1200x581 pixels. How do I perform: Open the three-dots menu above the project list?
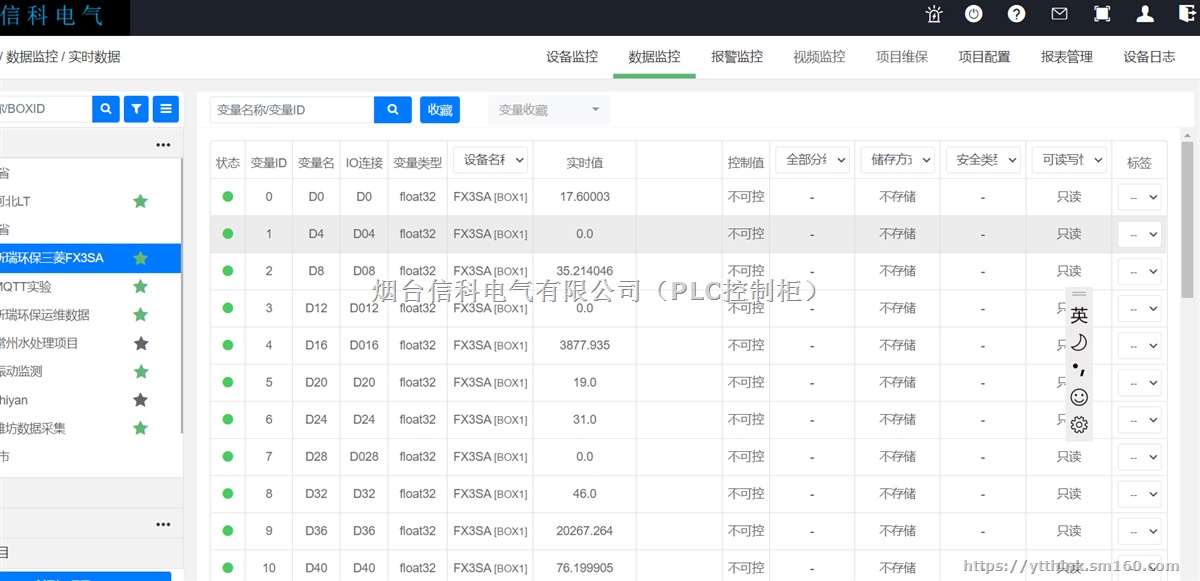pos(163,145)
